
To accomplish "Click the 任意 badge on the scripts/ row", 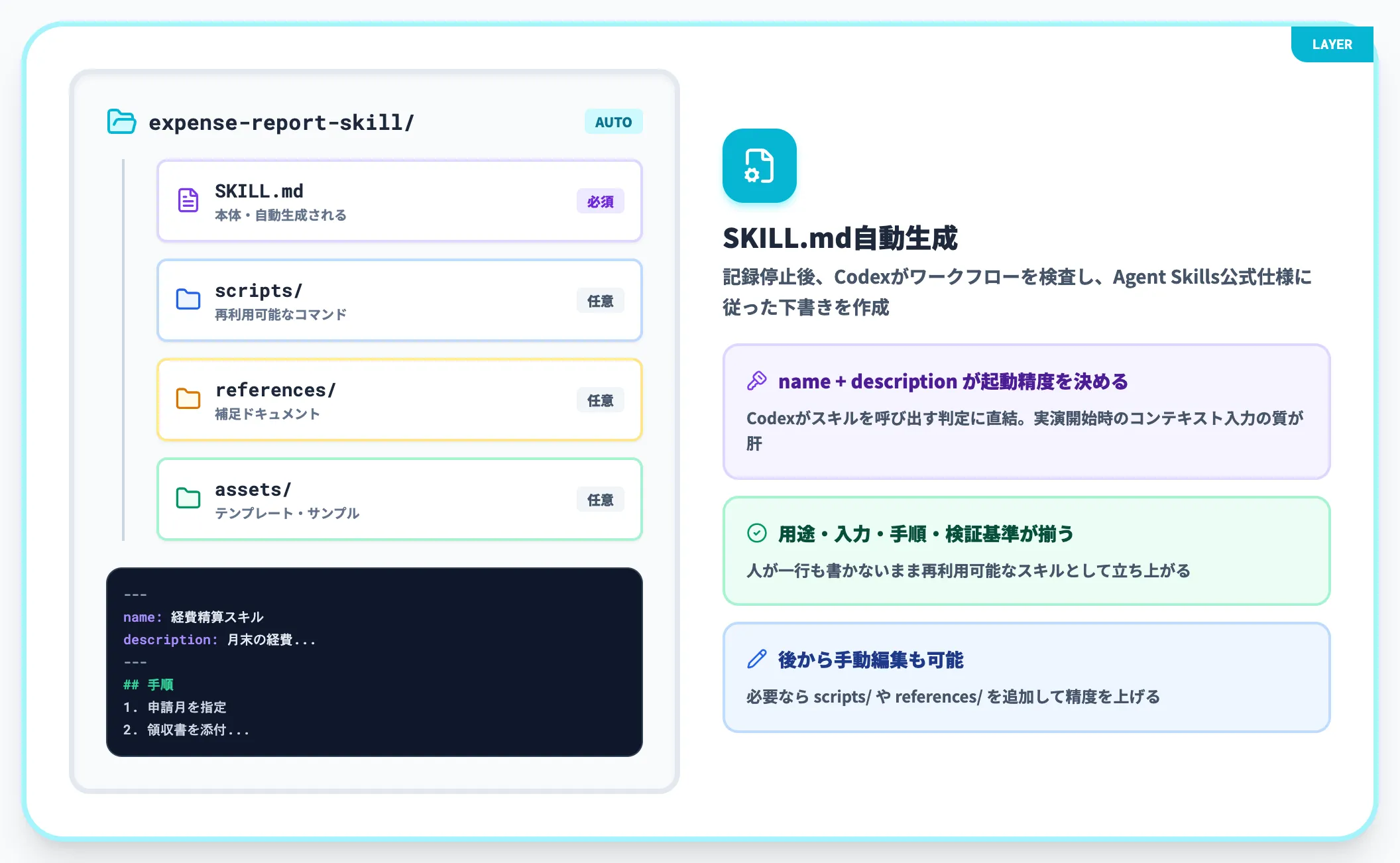I will [x=601, y=300].
